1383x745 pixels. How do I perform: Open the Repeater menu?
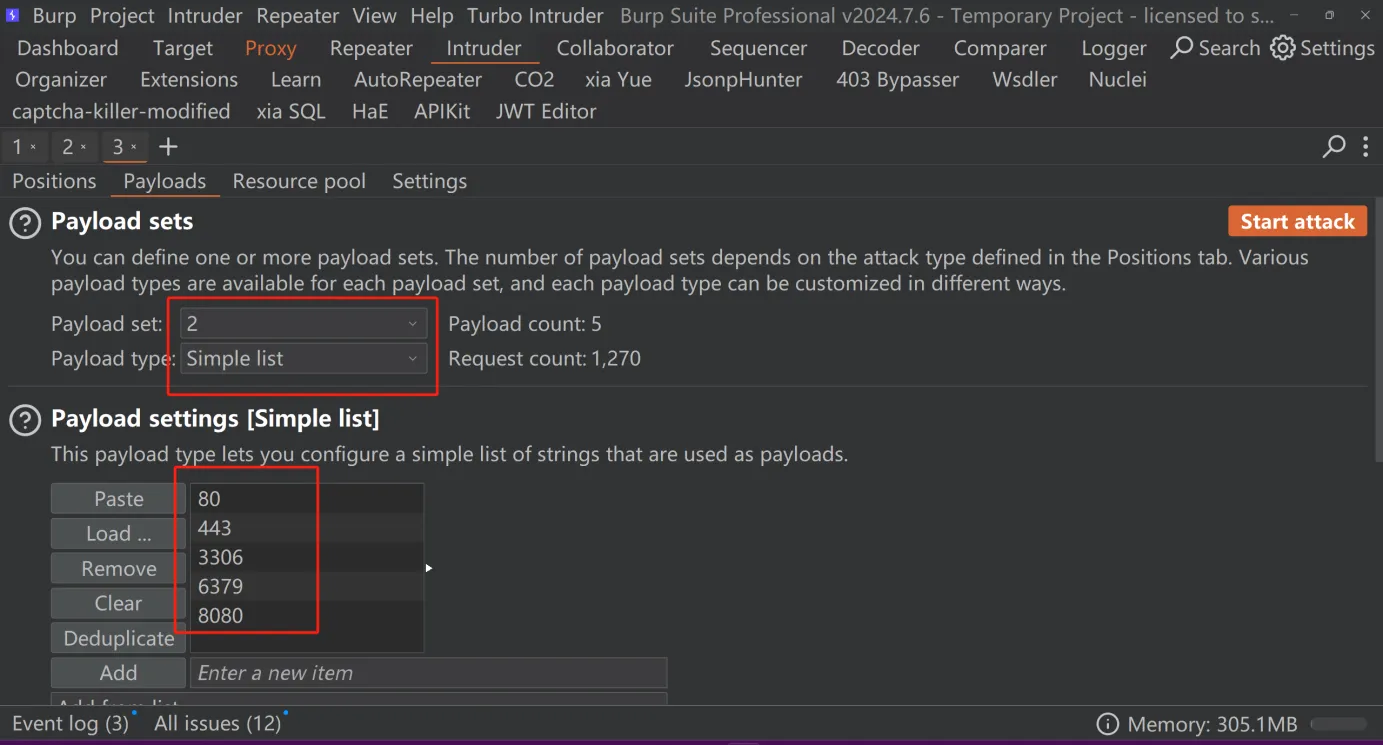pos(297,16)
